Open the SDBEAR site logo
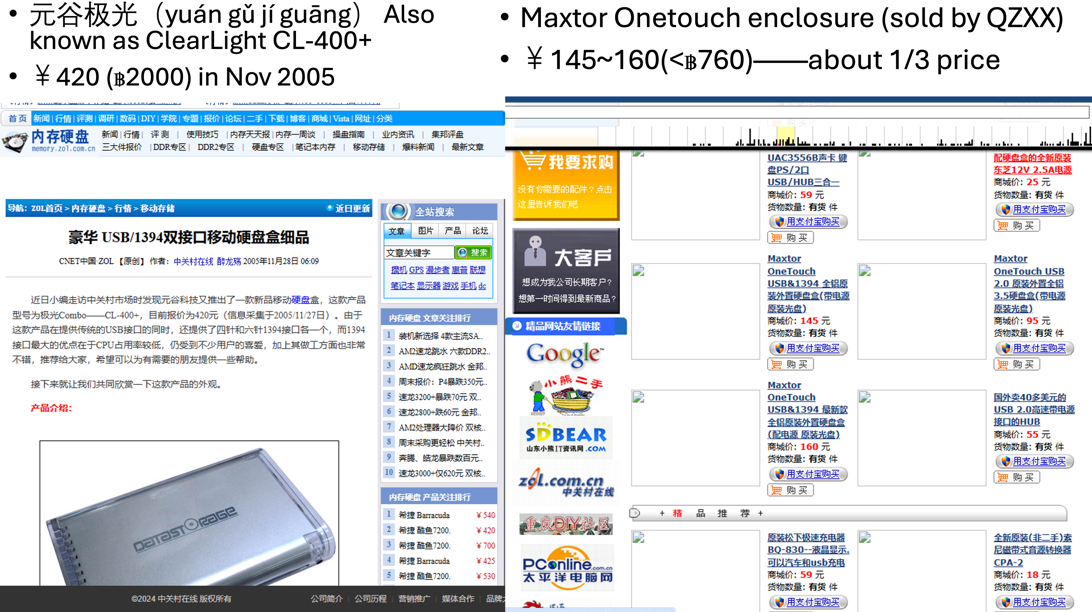Viewport: 1092px width, 612px height. [x=565, y=437]
